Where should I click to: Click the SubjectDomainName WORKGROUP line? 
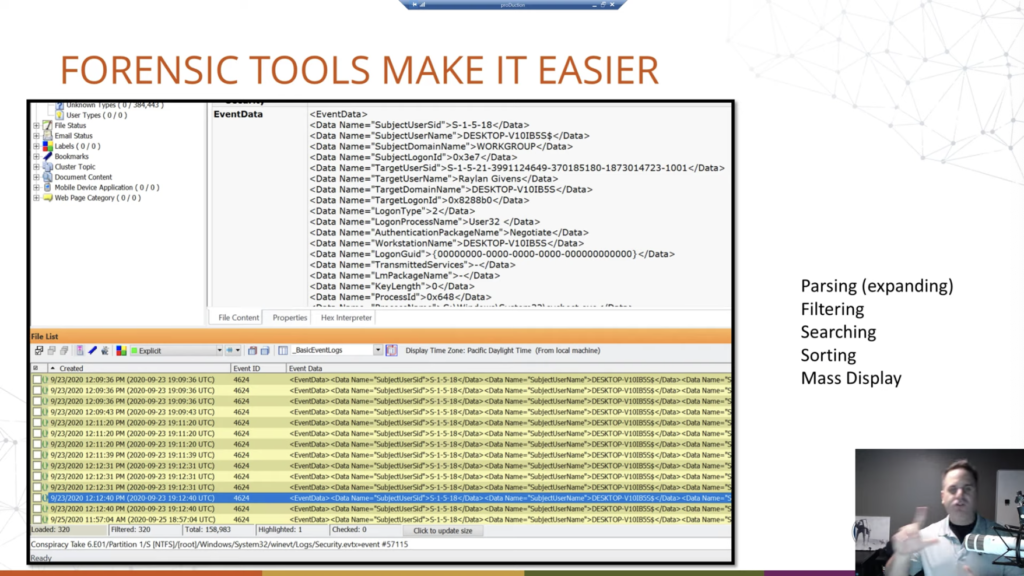pyautogui.click(x=441, y=146)
